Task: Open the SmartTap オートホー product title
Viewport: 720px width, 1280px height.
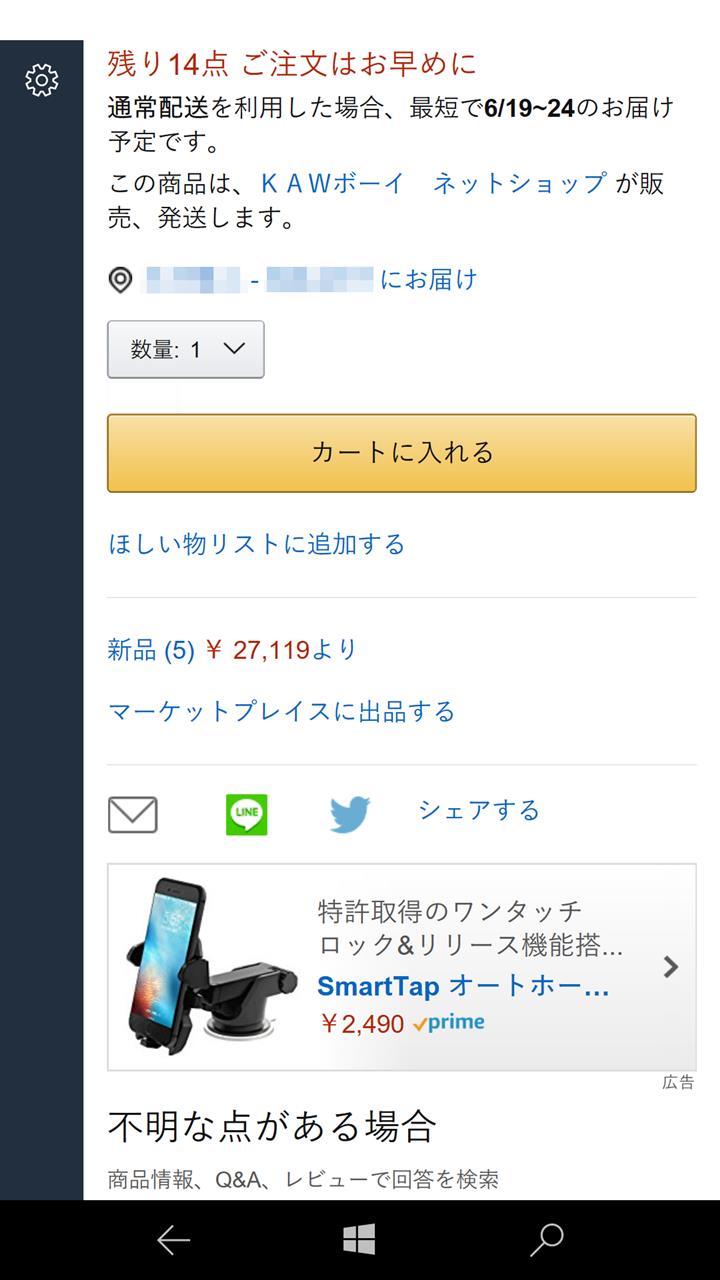Action: click(463, 987)
